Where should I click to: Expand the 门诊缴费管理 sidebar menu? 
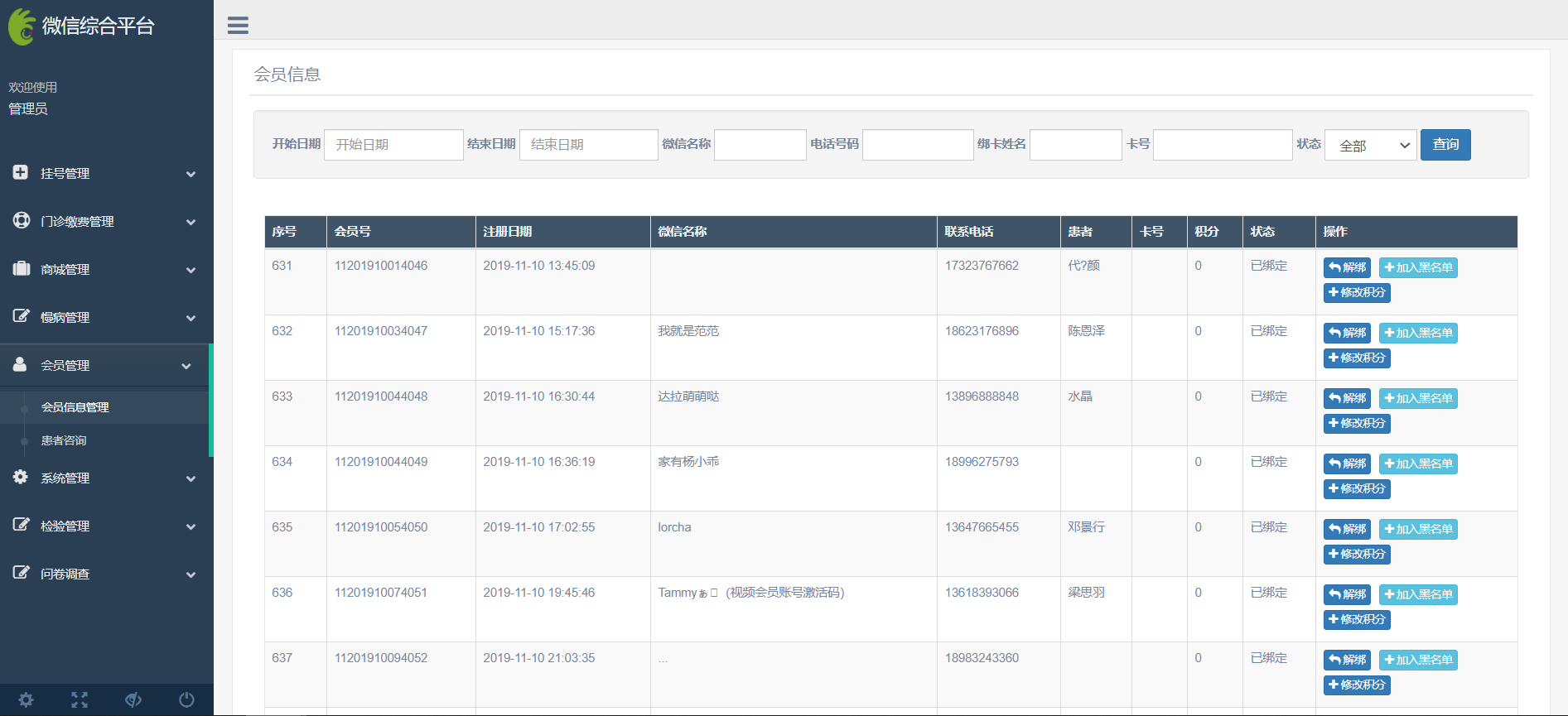click(106, 222)
